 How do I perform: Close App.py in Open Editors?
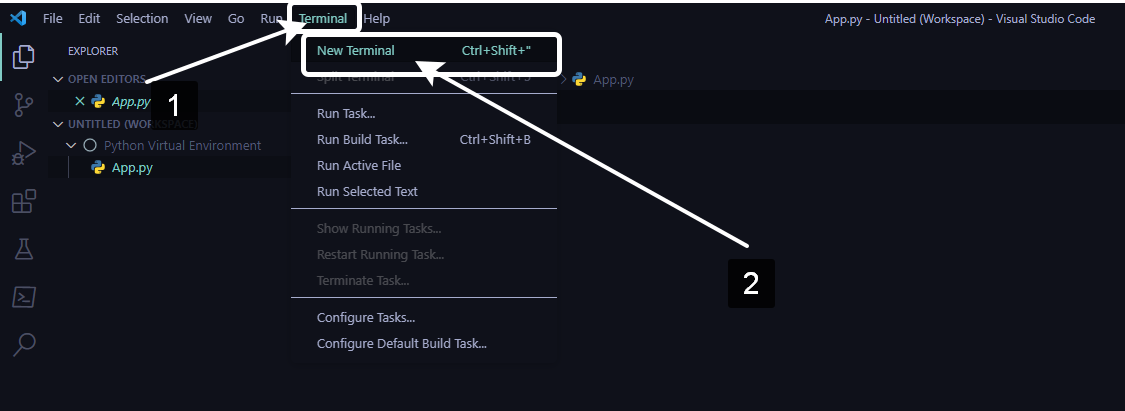(80, 101)
